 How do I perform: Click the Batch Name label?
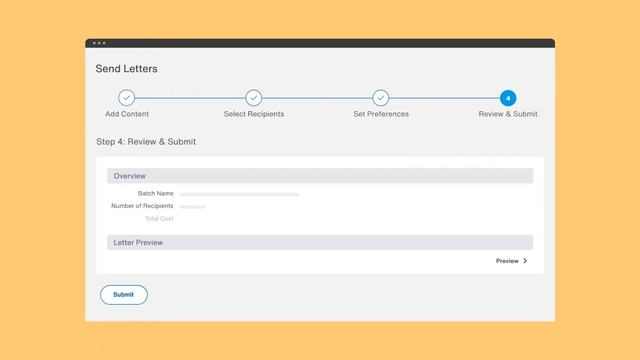pyautogui.click(x=156, y=193)
